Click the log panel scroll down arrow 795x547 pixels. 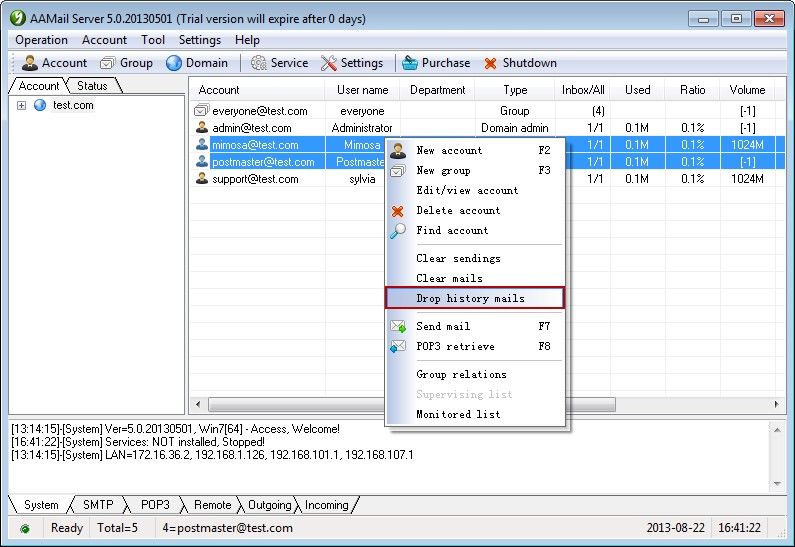coord(777,484)
